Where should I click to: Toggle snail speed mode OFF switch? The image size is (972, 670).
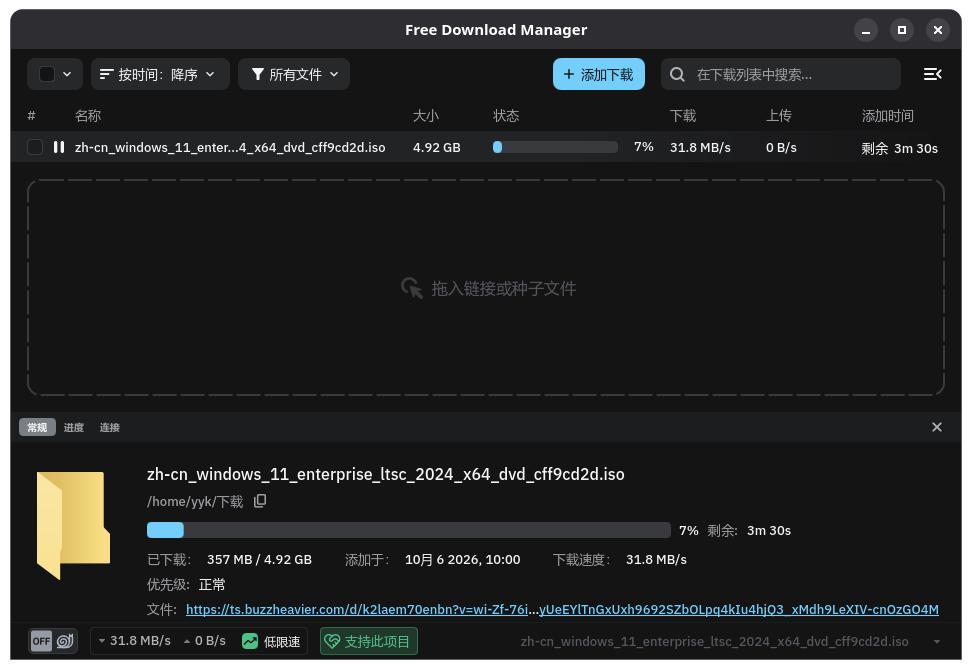tap(53, 641)
